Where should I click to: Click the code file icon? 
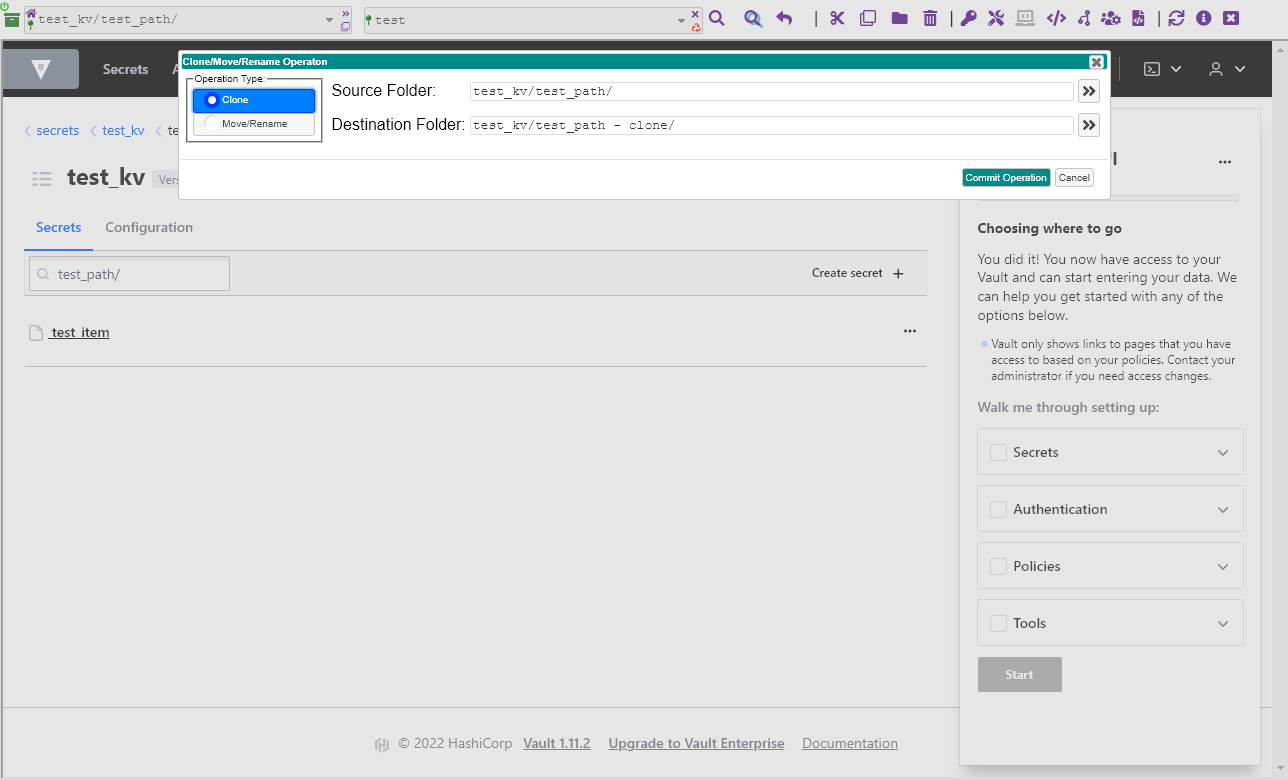tap(1138, 18)
